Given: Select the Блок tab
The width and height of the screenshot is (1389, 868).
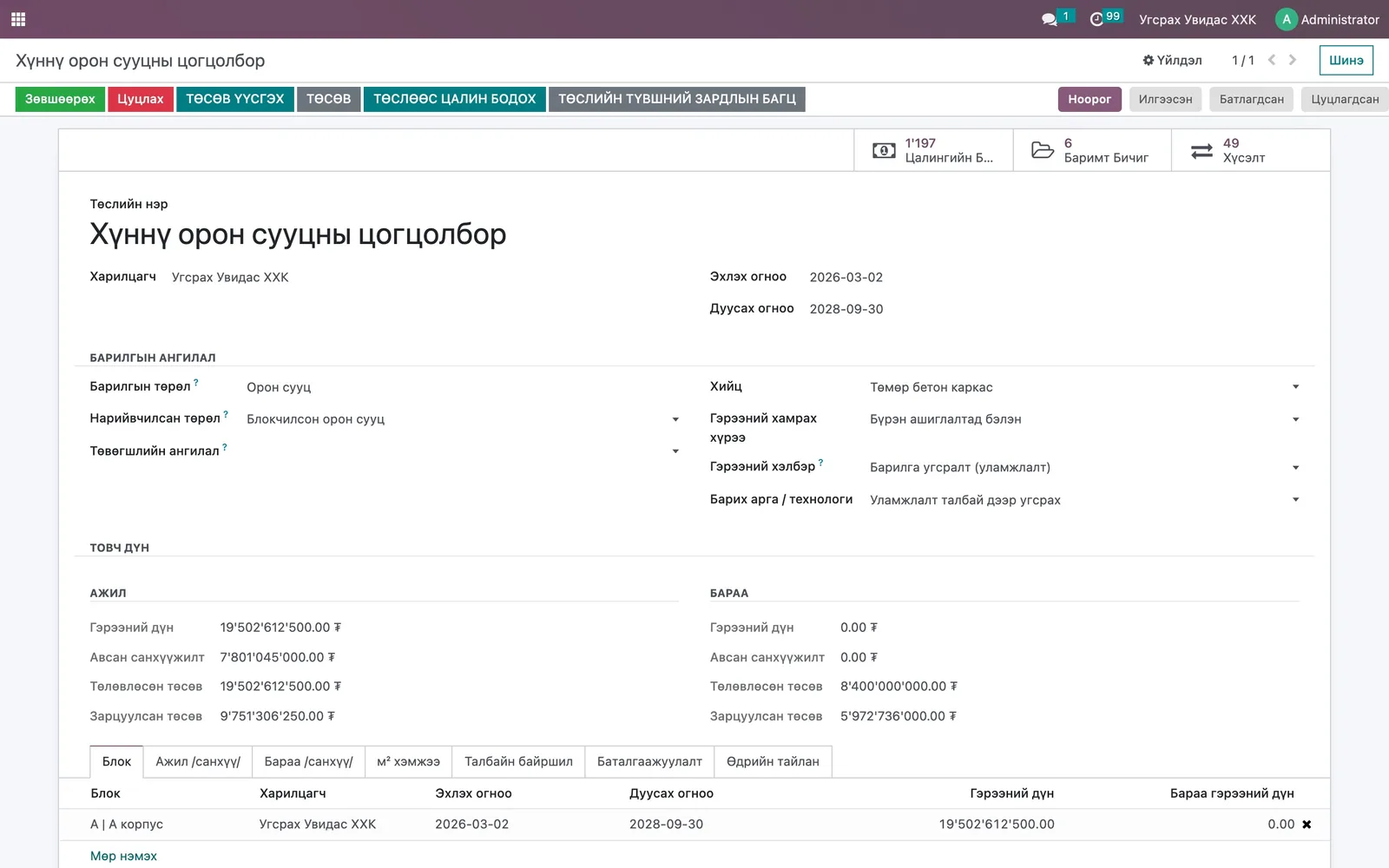Looking at the screenshot, I should pos(116,761).
